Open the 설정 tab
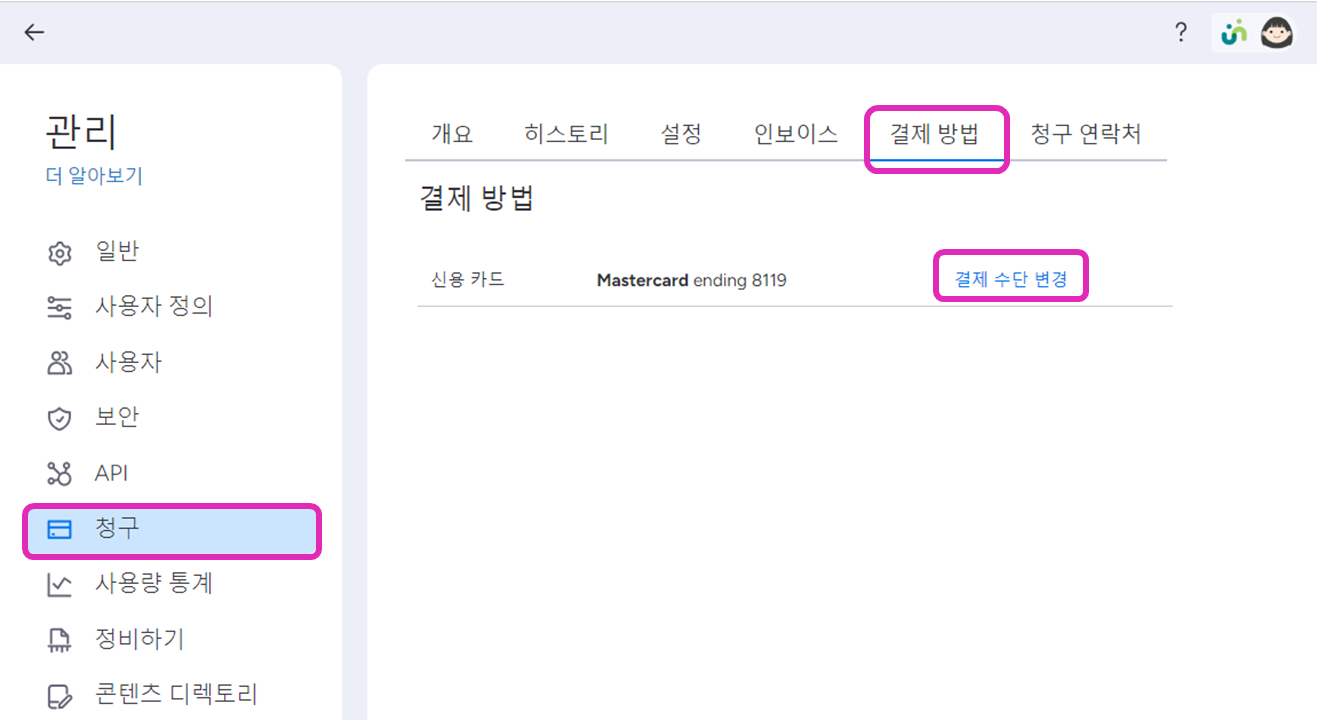This screenshot has height=720, width=1317. (681, 134)
